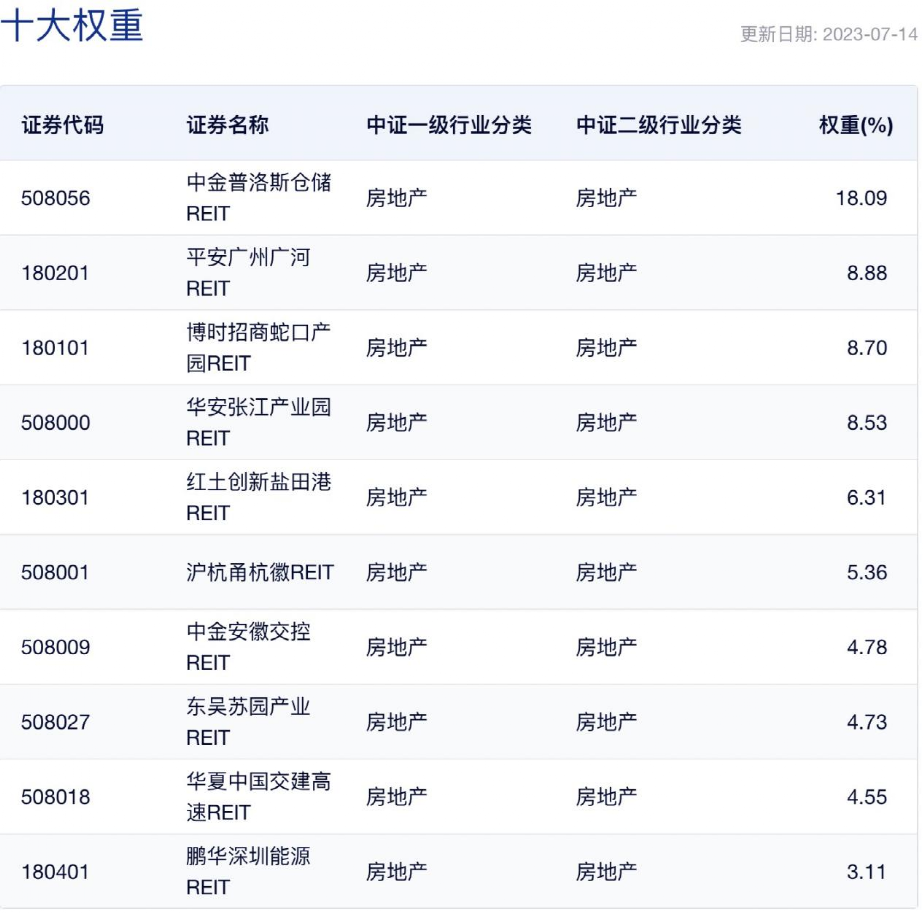924x914 pixels.
Task: Click the name 鹏华深圳能源 REIT
Action: tap(248, 872)
